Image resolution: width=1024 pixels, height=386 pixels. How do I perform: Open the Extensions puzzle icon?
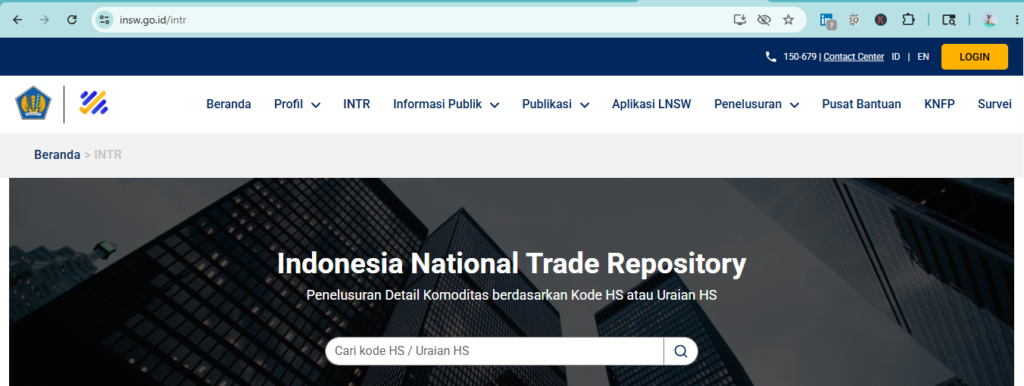click(x=908, y=20)
